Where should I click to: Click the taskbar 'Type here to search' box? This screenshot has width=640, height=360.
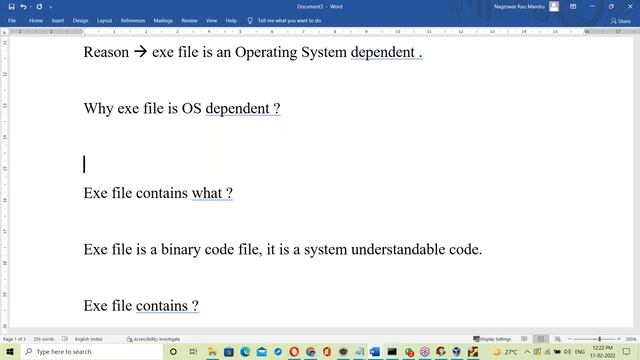click(92, 352)
